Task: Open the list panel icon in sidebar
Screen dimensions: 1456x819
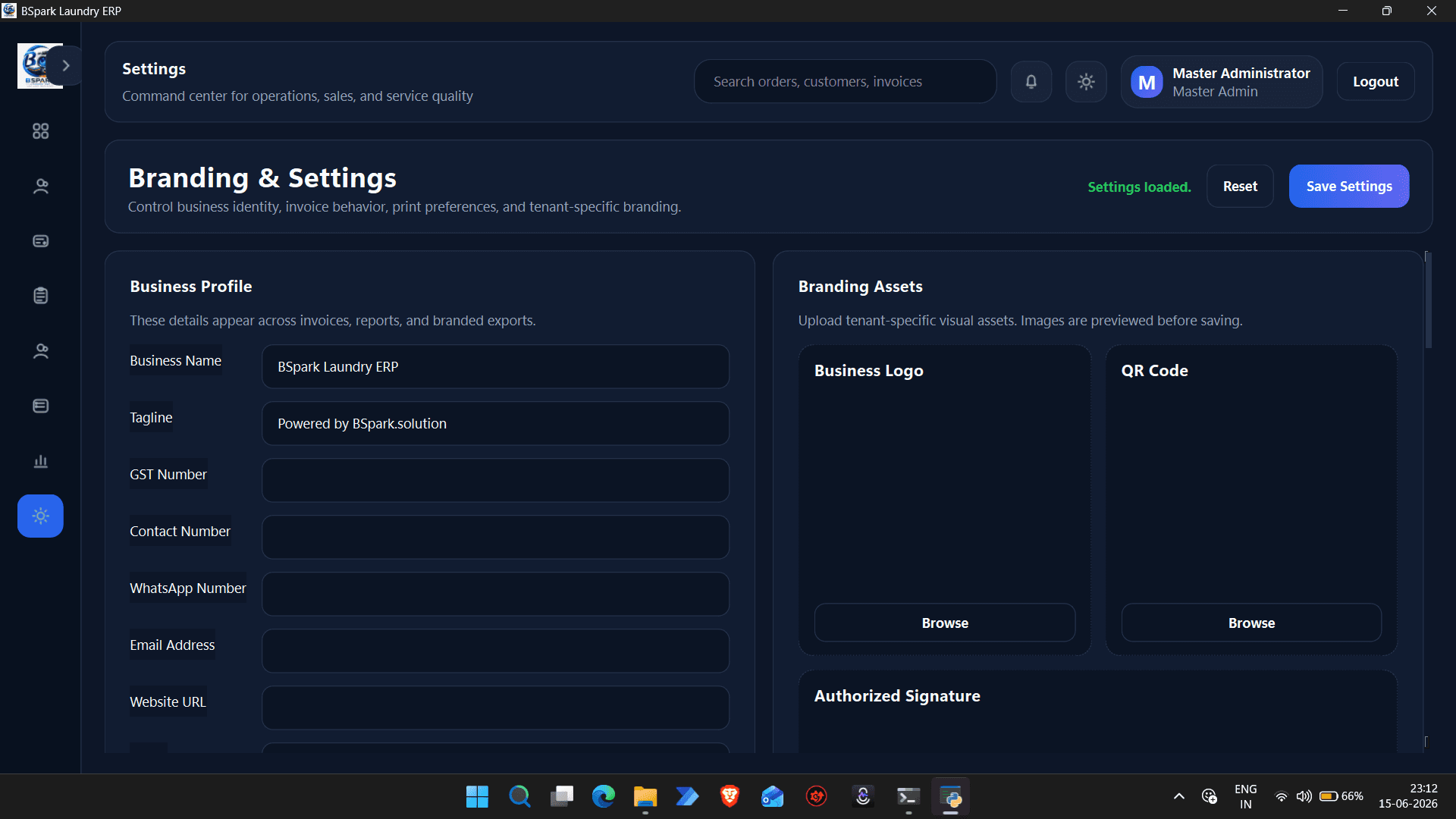Action: pyautogui.click(x=40, y=406)
